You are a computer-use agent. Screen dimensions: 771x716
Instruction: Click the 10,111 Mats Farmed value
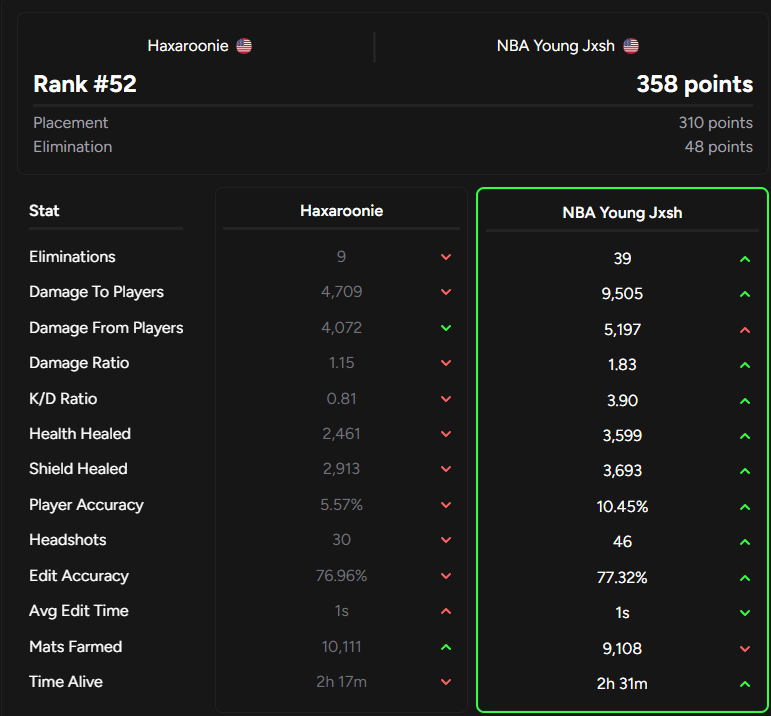[341, 647]
